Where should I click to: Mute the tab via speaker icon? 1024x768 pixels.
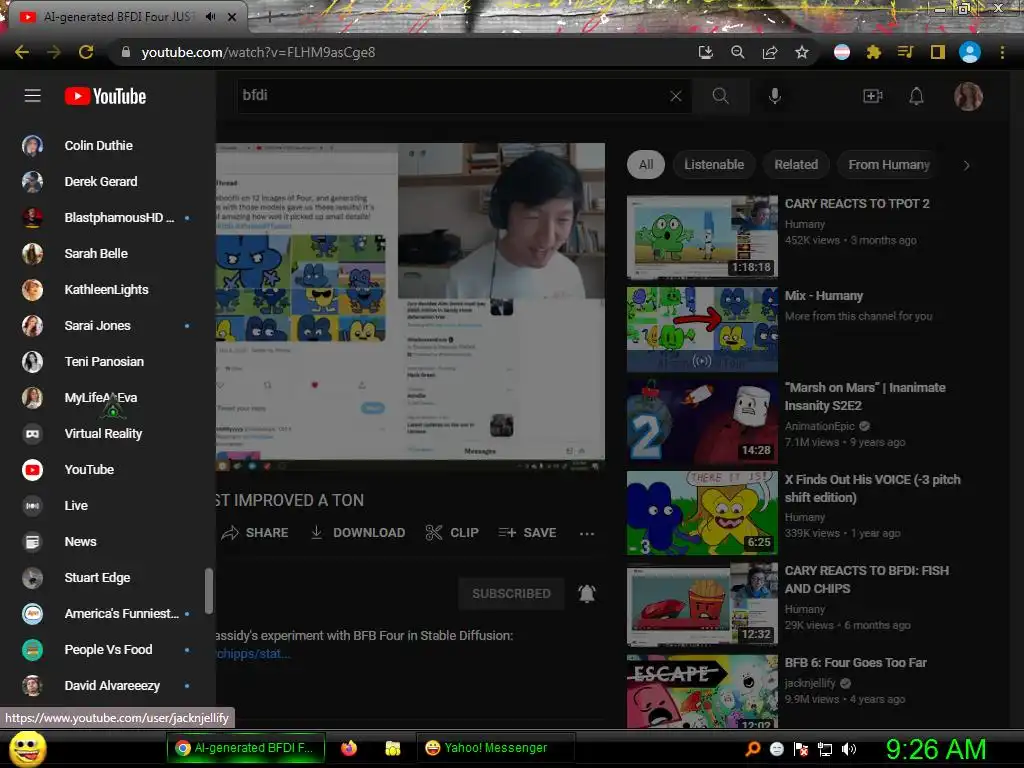[210, 16]
